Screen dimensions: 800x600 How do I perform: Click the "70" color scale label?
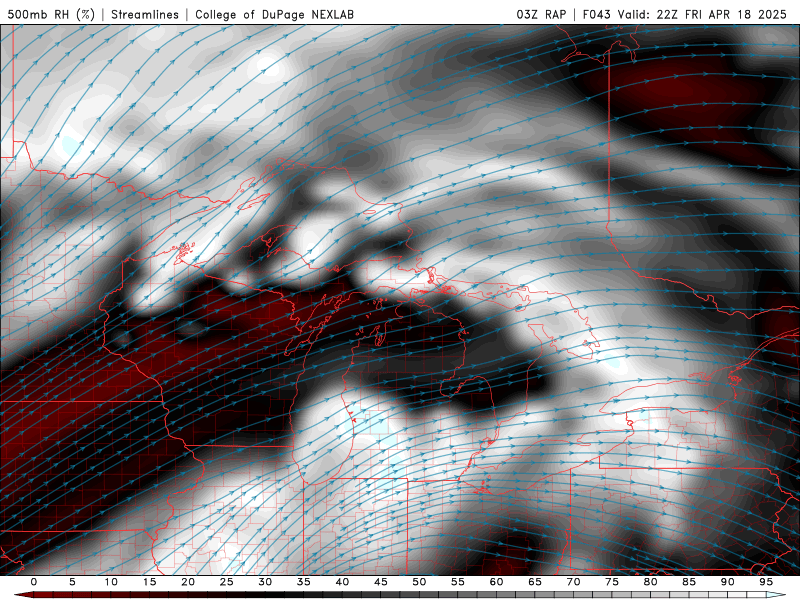click(x=573, y=582)
